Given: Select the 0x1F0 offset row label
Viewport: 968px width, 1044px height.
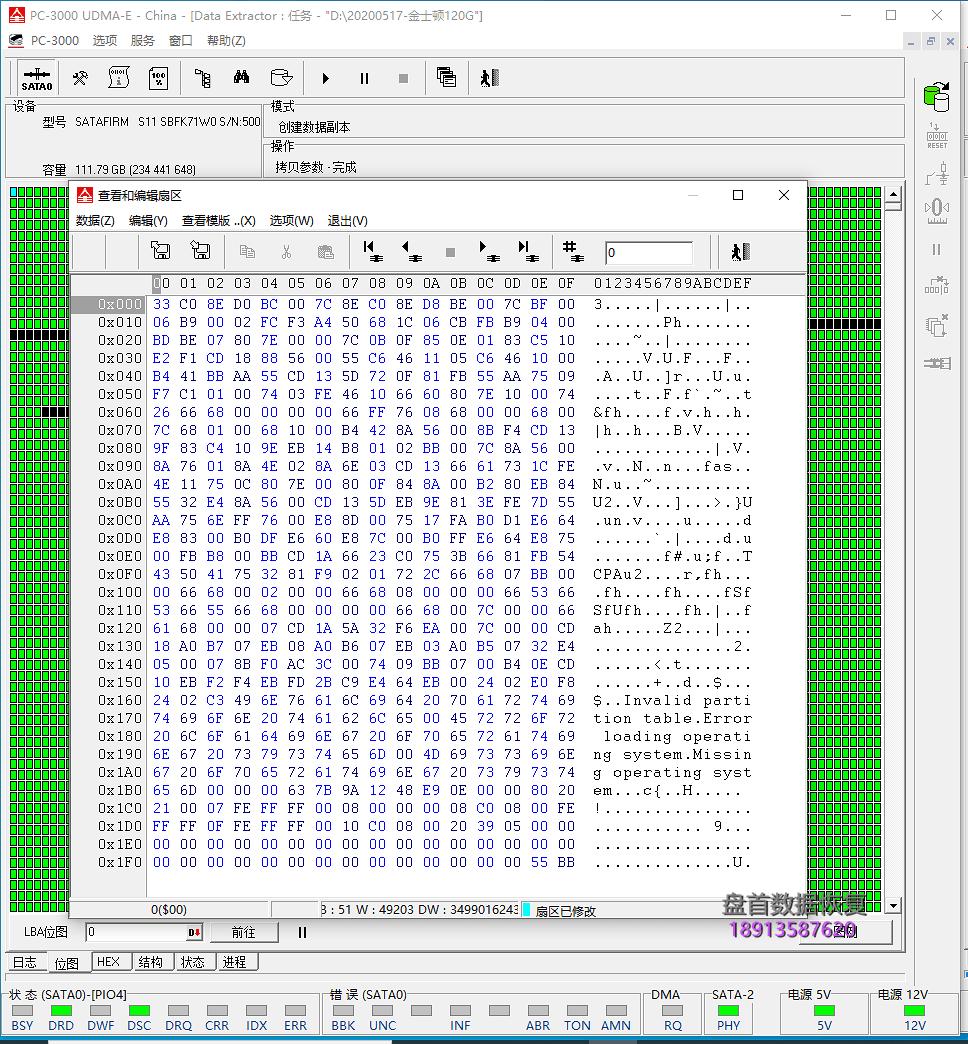Looking at the screenshot, I should [120, 862].
